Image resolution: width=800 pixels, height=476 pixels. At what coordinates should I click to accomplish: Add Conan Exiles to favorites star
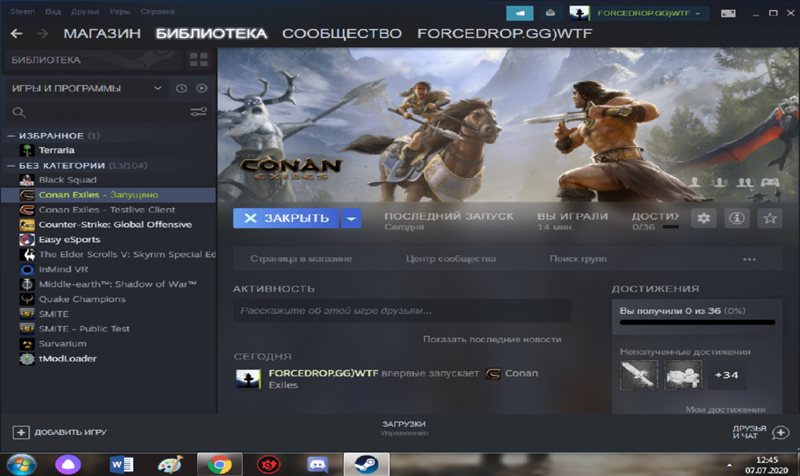tap(770, 218)
